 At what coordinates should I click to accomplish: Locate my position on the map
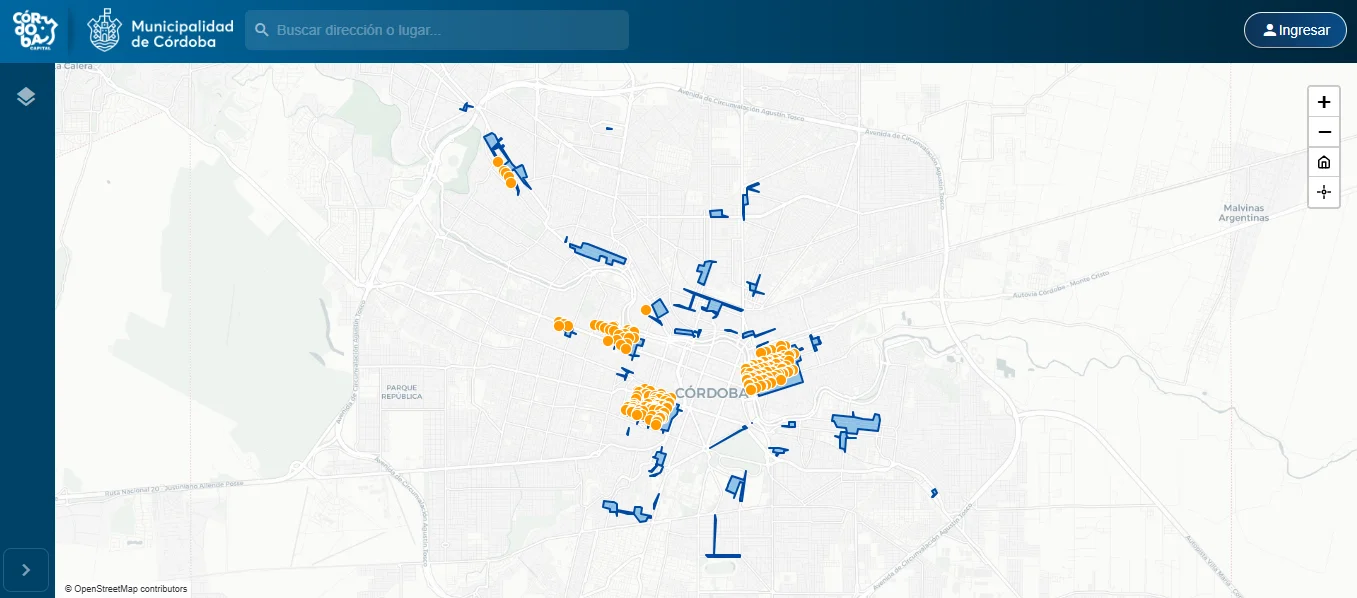click(x=1324, y=192)
